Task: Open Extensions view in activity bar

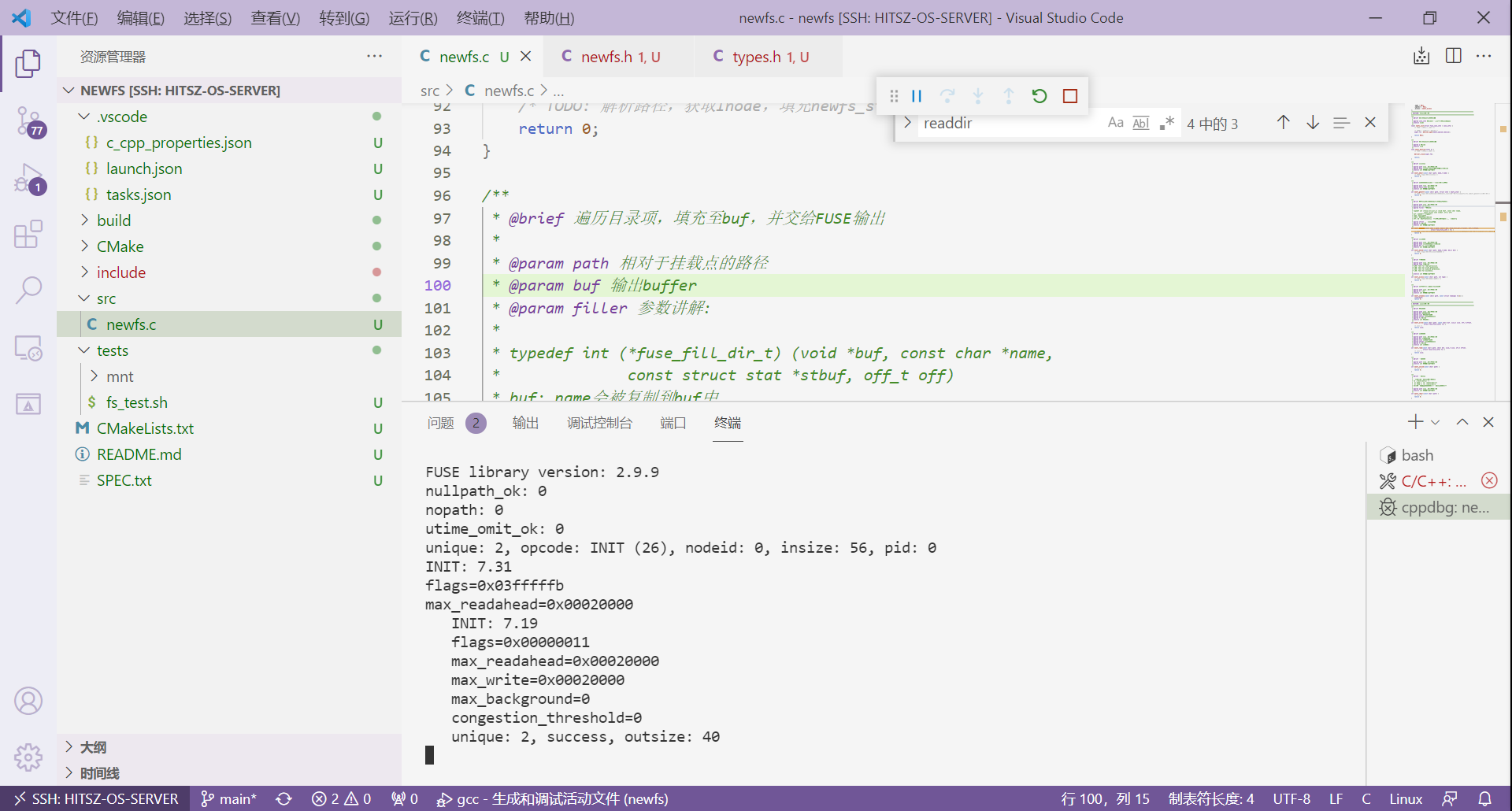Action: coord(28,235)
